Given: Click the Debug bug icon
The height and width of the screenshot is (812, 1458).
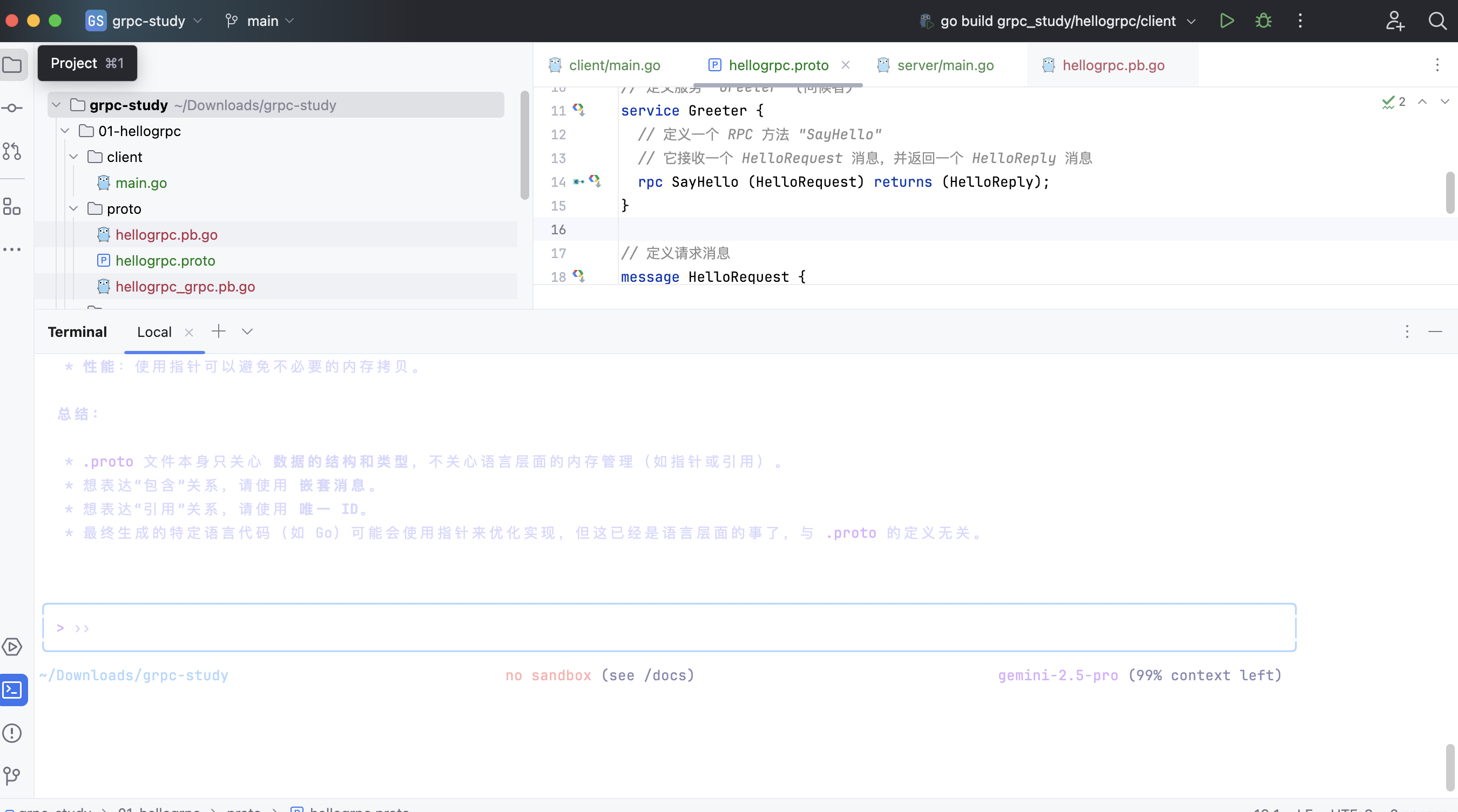Looking at the screenshot, I should pyautogui.click(x=1263, y=21).
